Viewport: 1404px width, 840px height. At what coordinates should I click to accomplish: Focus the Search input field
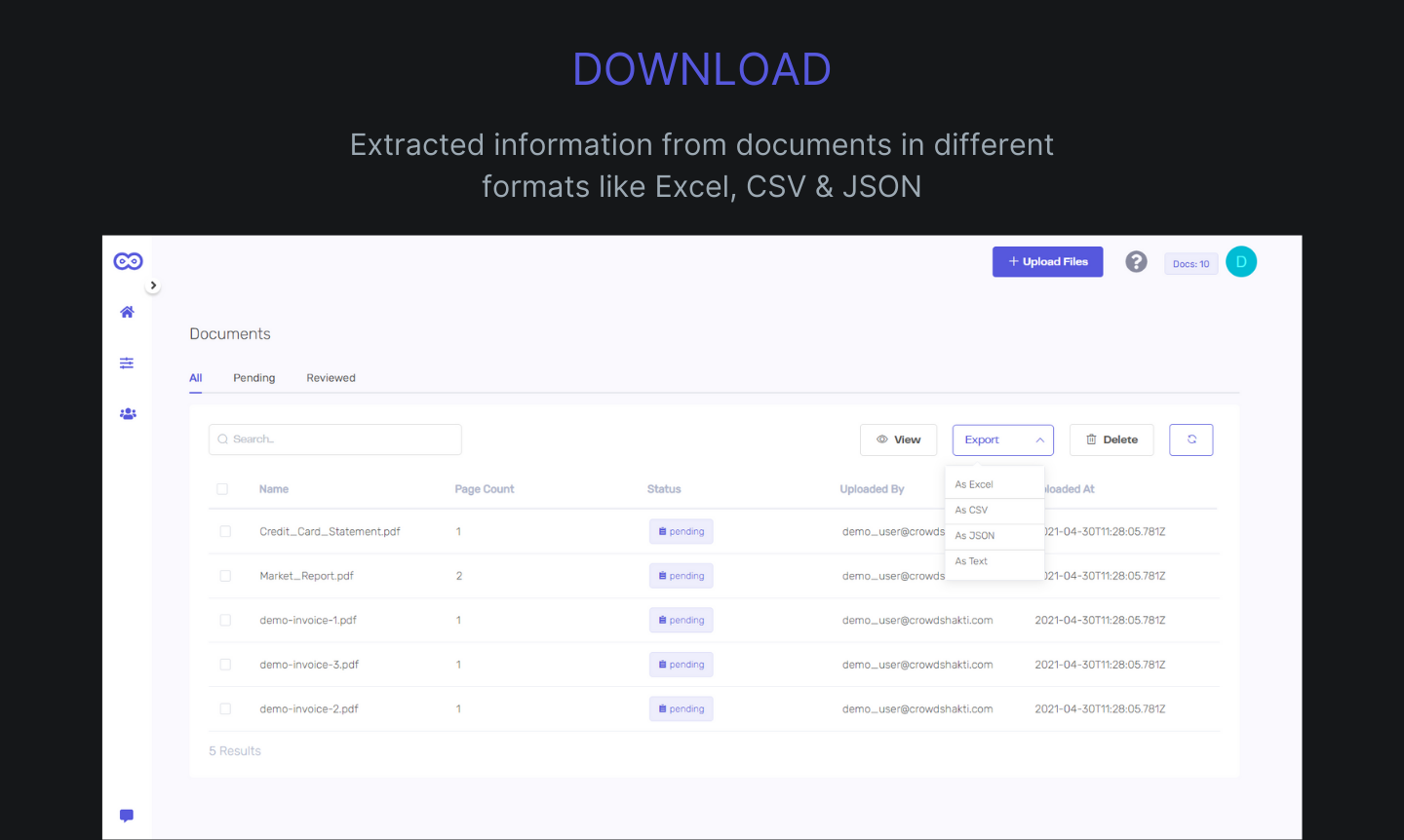tap(335, 439)
